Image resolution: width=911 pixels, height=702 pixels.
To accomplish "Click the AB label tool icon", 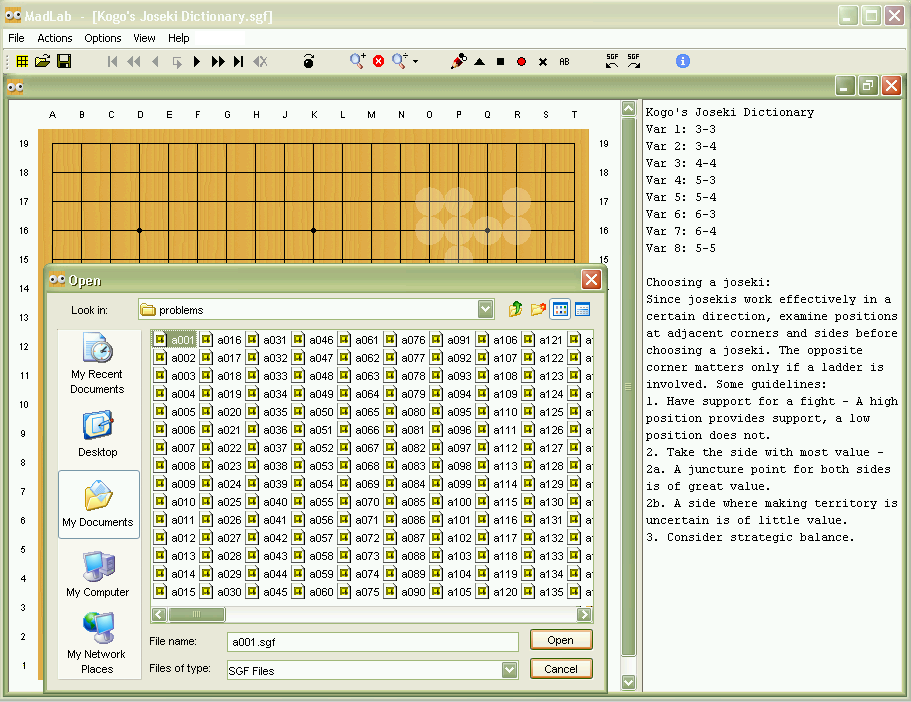I will pyautogui.click(x=564, y=62).
